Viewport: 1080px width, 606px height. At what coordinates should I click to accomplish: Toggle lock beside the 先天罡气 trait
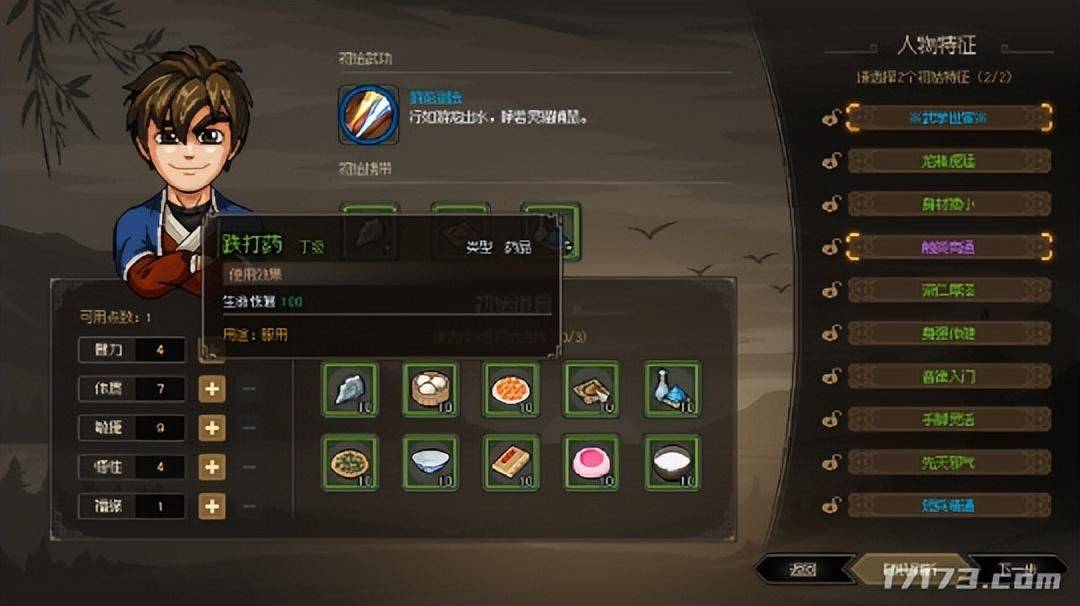[x=831, y=462]
